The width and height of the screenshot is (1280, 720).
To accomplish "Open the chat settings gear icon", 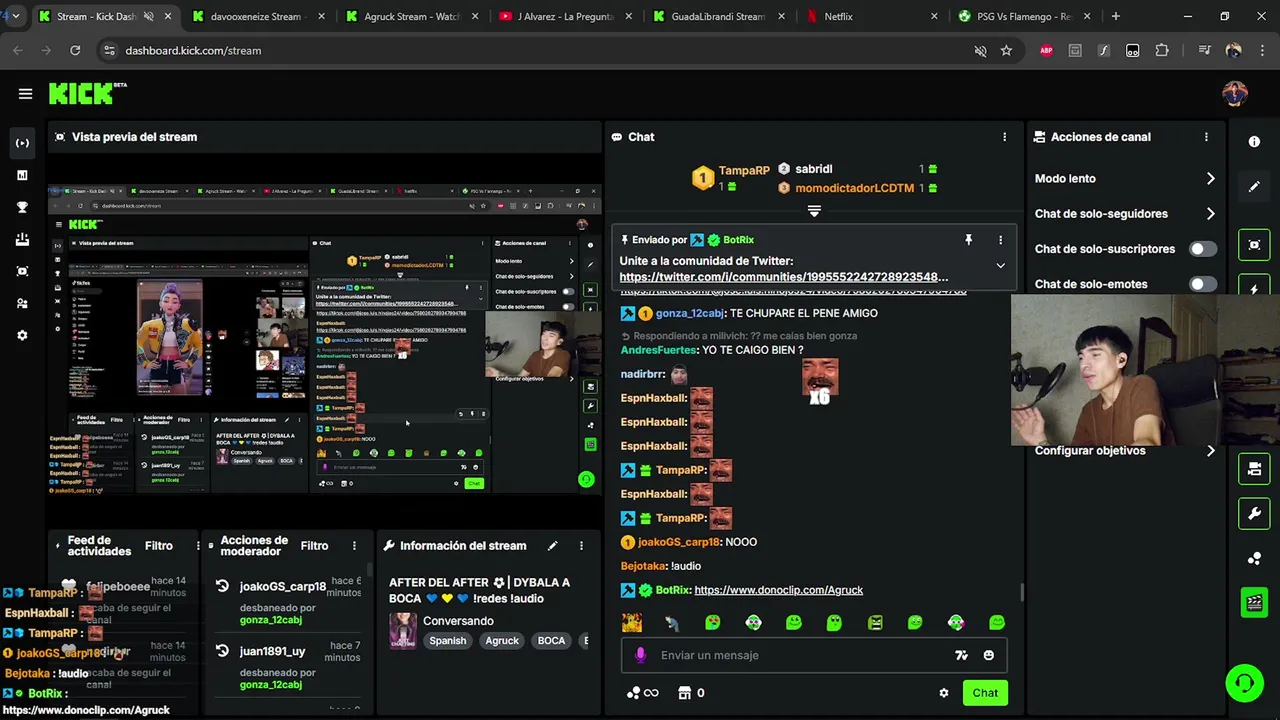I will coord(943,693).
